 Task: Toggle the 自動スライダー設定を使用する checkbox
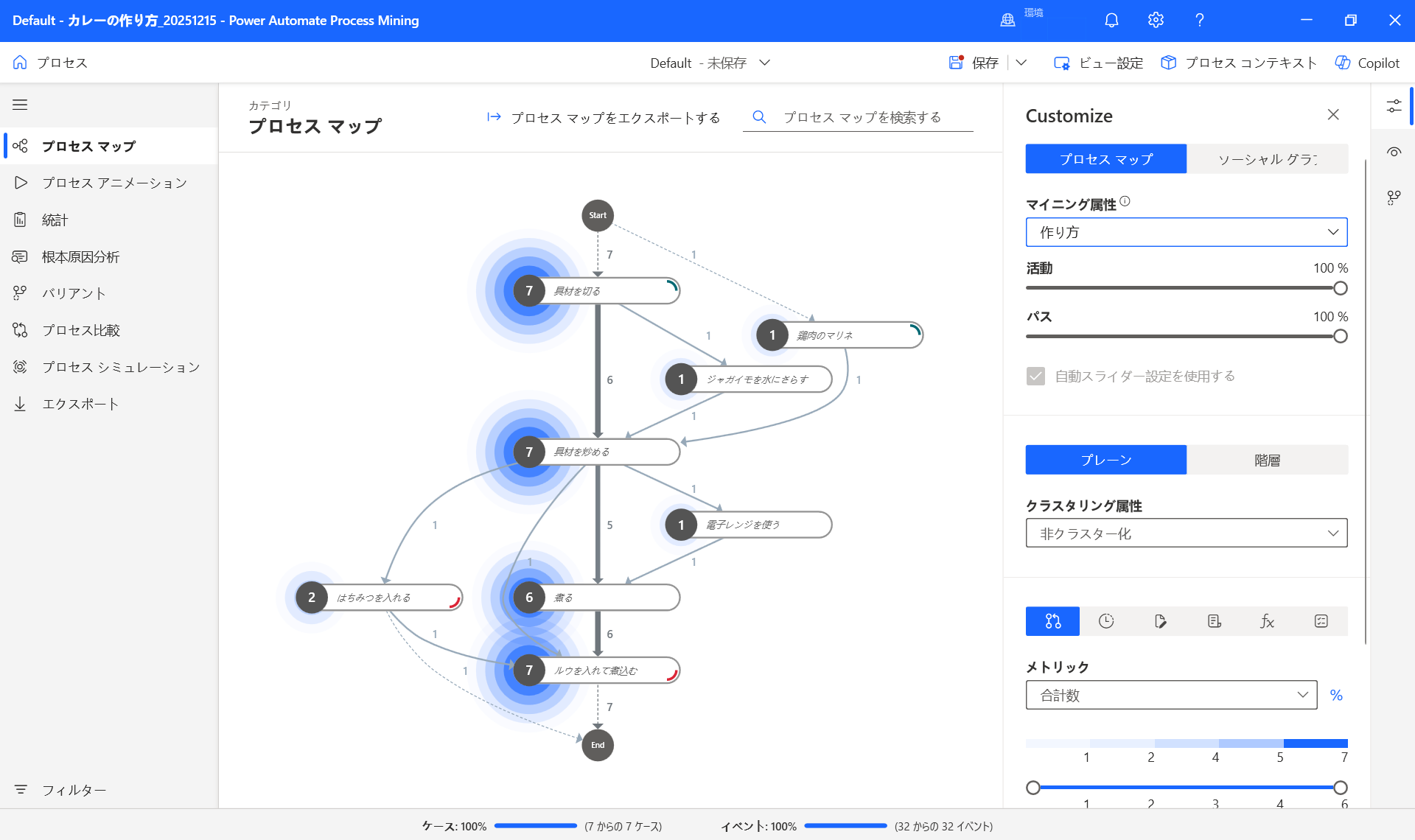coord(1035,376)
